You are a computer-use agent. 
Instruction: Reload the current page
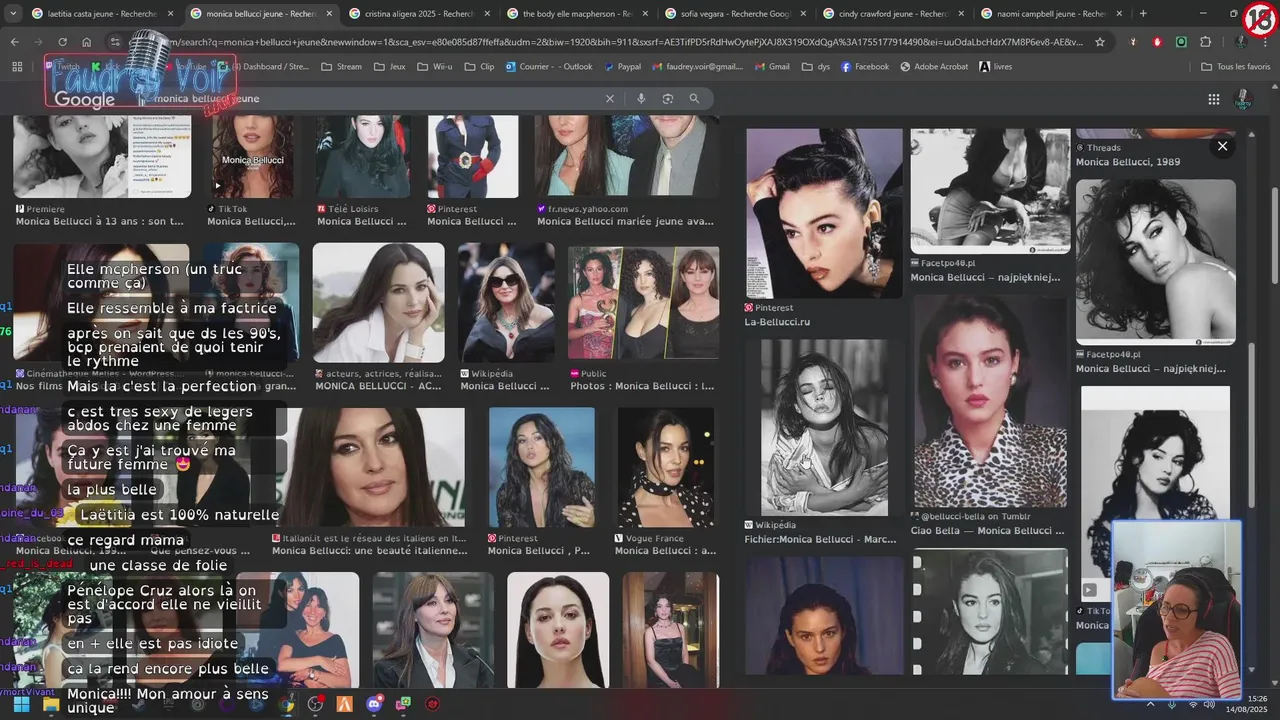click(x=63, y=42)
